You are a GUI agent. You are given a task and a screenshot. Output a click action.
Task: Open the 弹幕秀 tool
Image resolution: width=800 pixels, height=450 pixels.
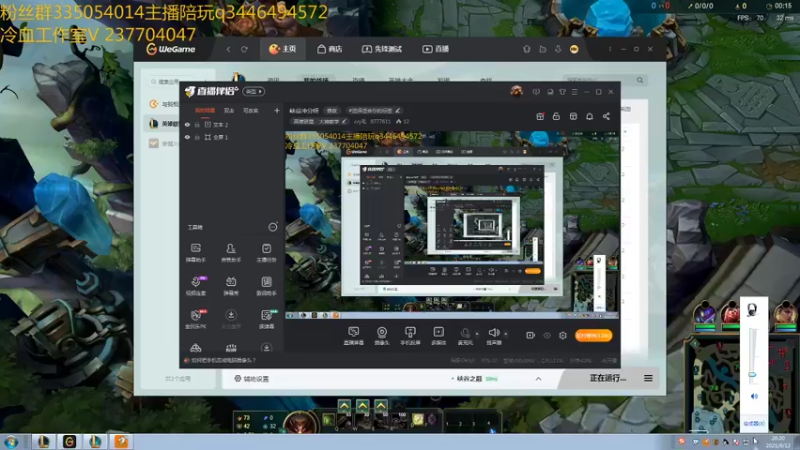point(231,286)
